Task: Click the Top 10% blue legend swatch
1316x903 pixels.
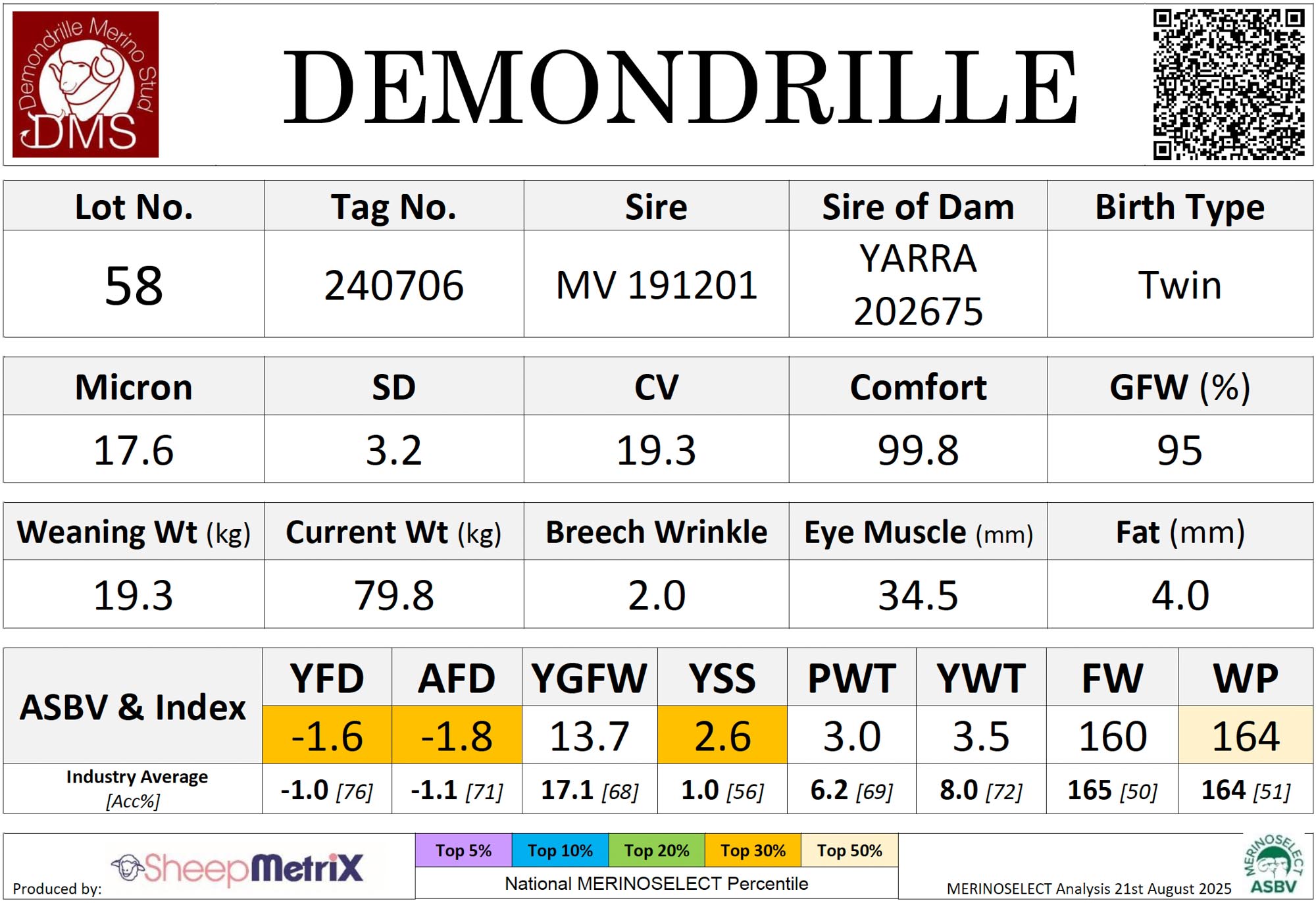Action: point(560,850)
